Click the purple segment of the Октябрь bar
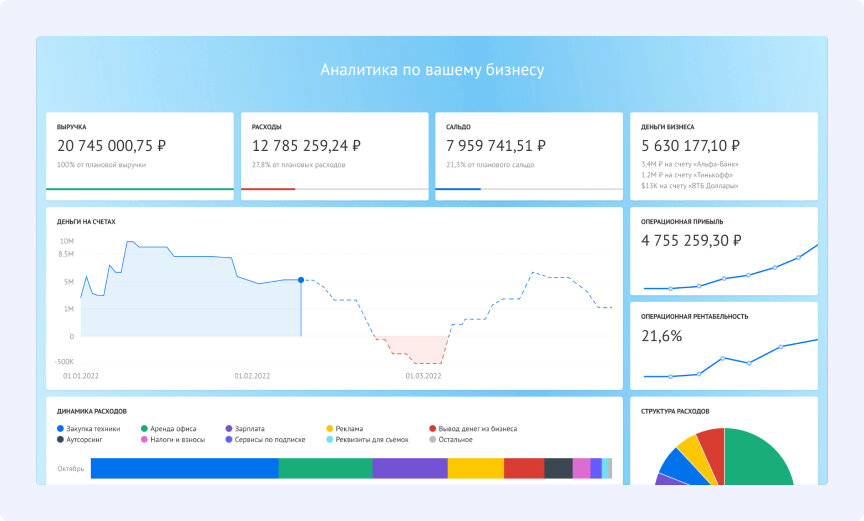Image resolution: width=864 pixels, height=521 pixels. coord(410,468)
